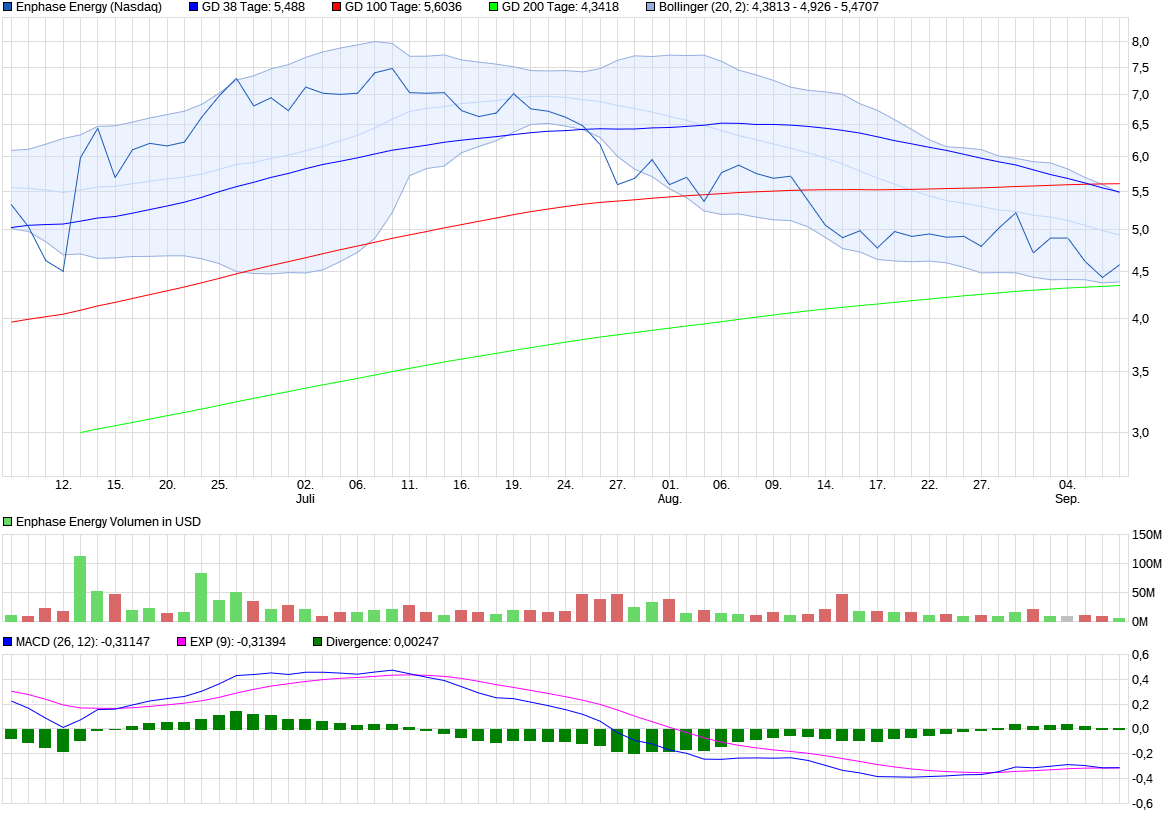Screen dimensions: 1175x815
Task: Click the '04. Sep.' date axis label
Action: pos(1067,492)
